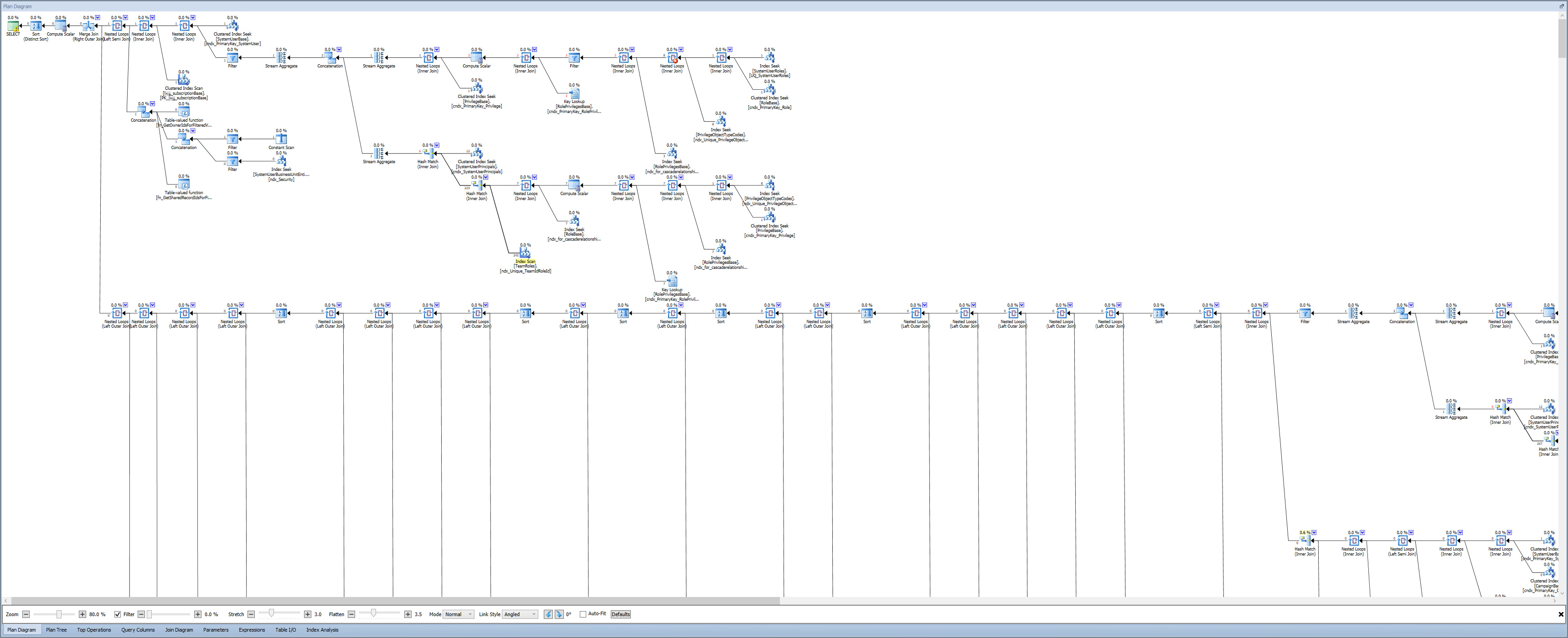This screenshot has width=1568, height=638.
Task: Select Hash Match joined to TeamRoles scan
Action: pos(477,185)
